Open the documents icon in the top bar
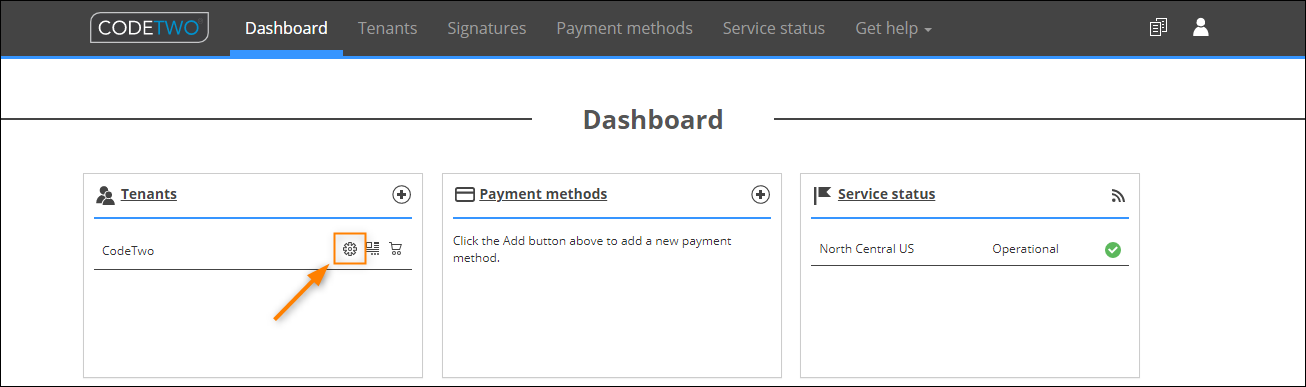Screen dimensions: 1306x387 tap(1158, 28)
